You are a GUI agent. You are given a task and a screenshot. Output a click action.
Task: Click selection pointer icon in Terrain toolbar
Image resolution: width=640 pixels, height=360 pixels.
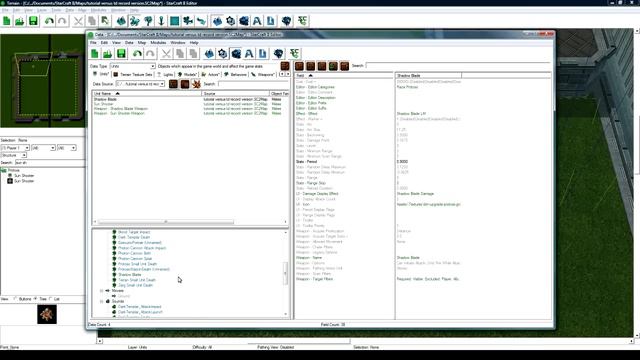(105, 21)
